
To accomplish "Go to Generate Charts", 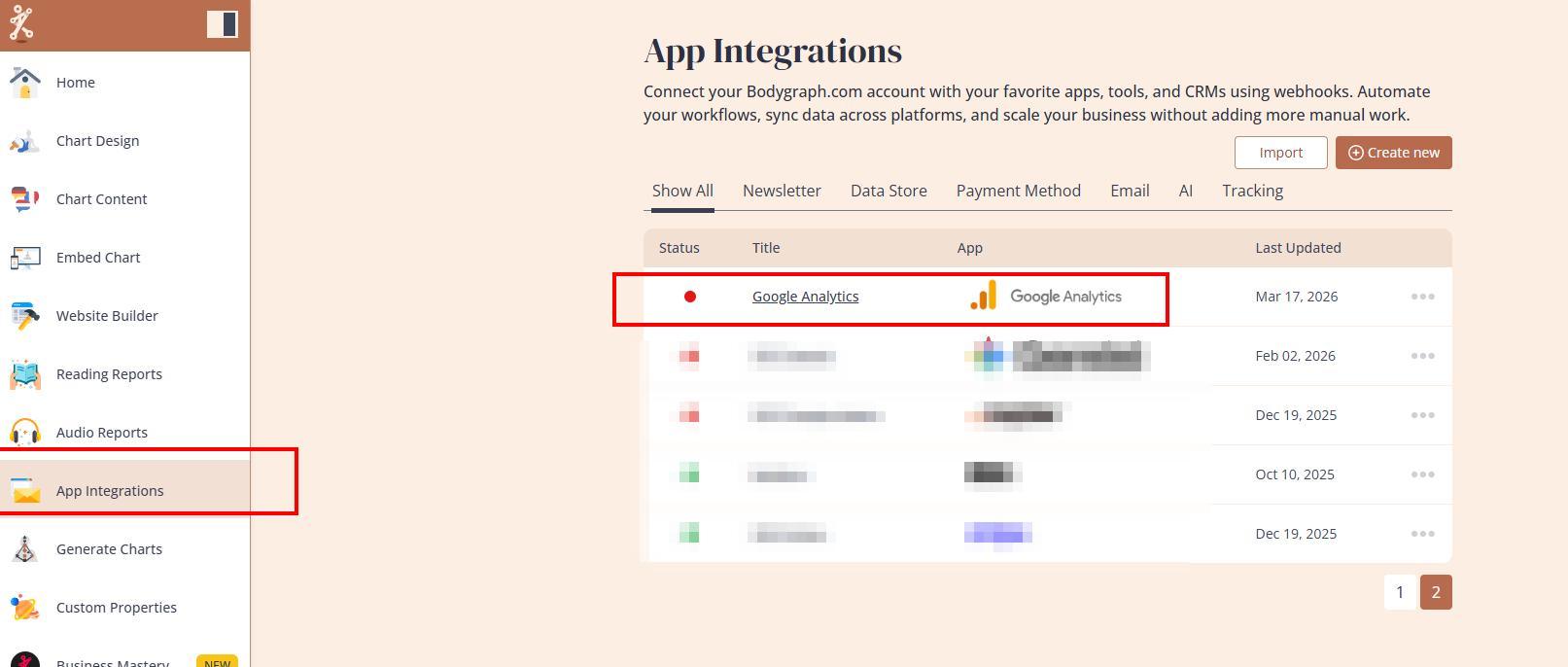I will [x=109, y=549].
